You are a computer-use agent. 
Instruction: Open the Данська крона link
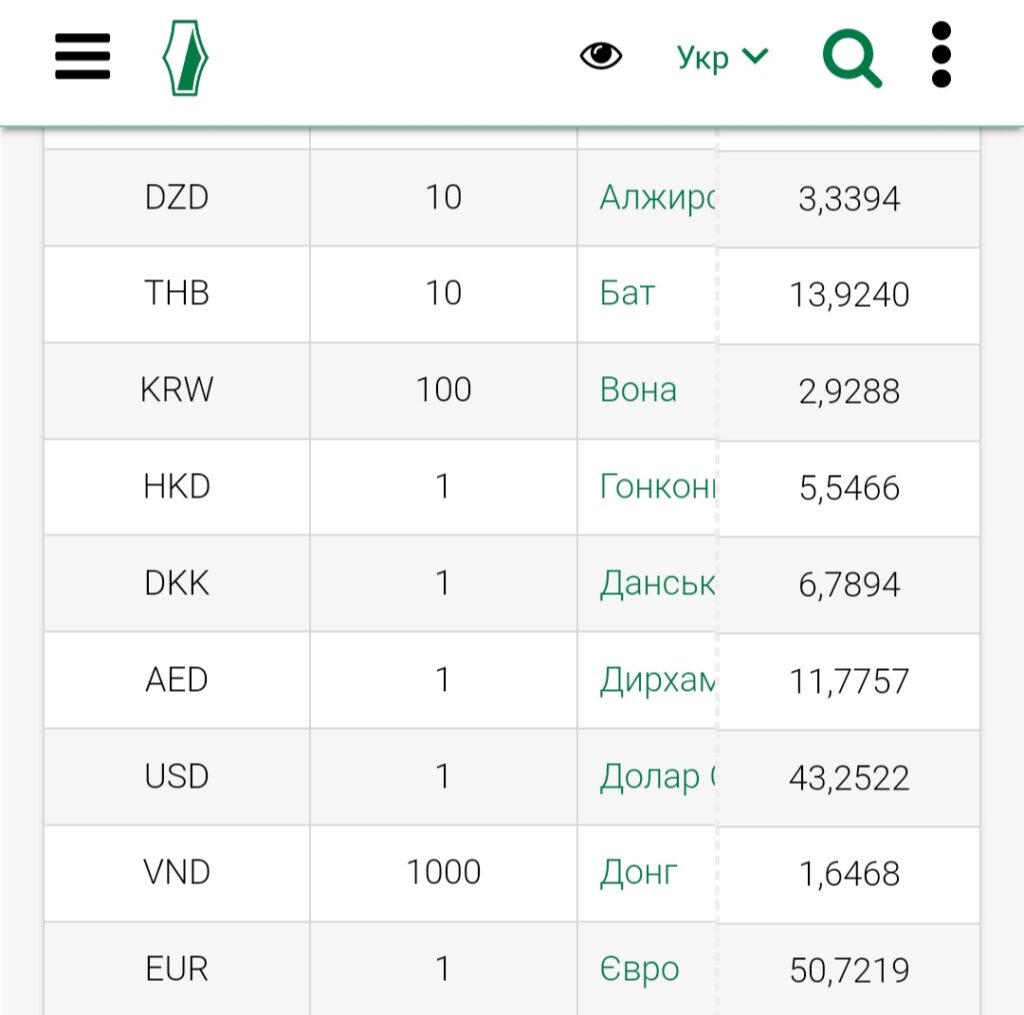click(x=657, y=583)
